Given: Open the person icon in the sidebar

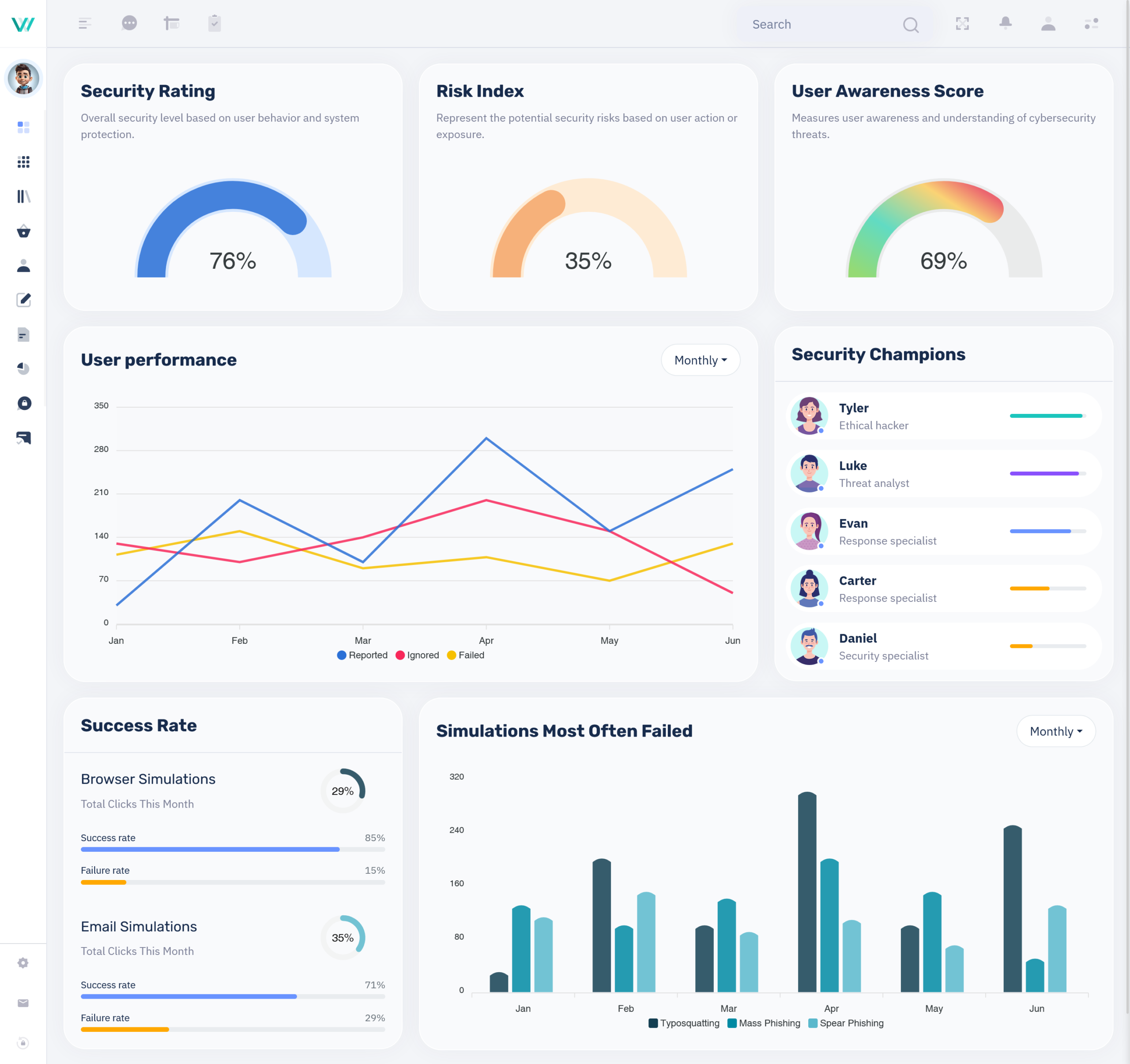Looking at the screenshot, I should click(x=23, y=265).
